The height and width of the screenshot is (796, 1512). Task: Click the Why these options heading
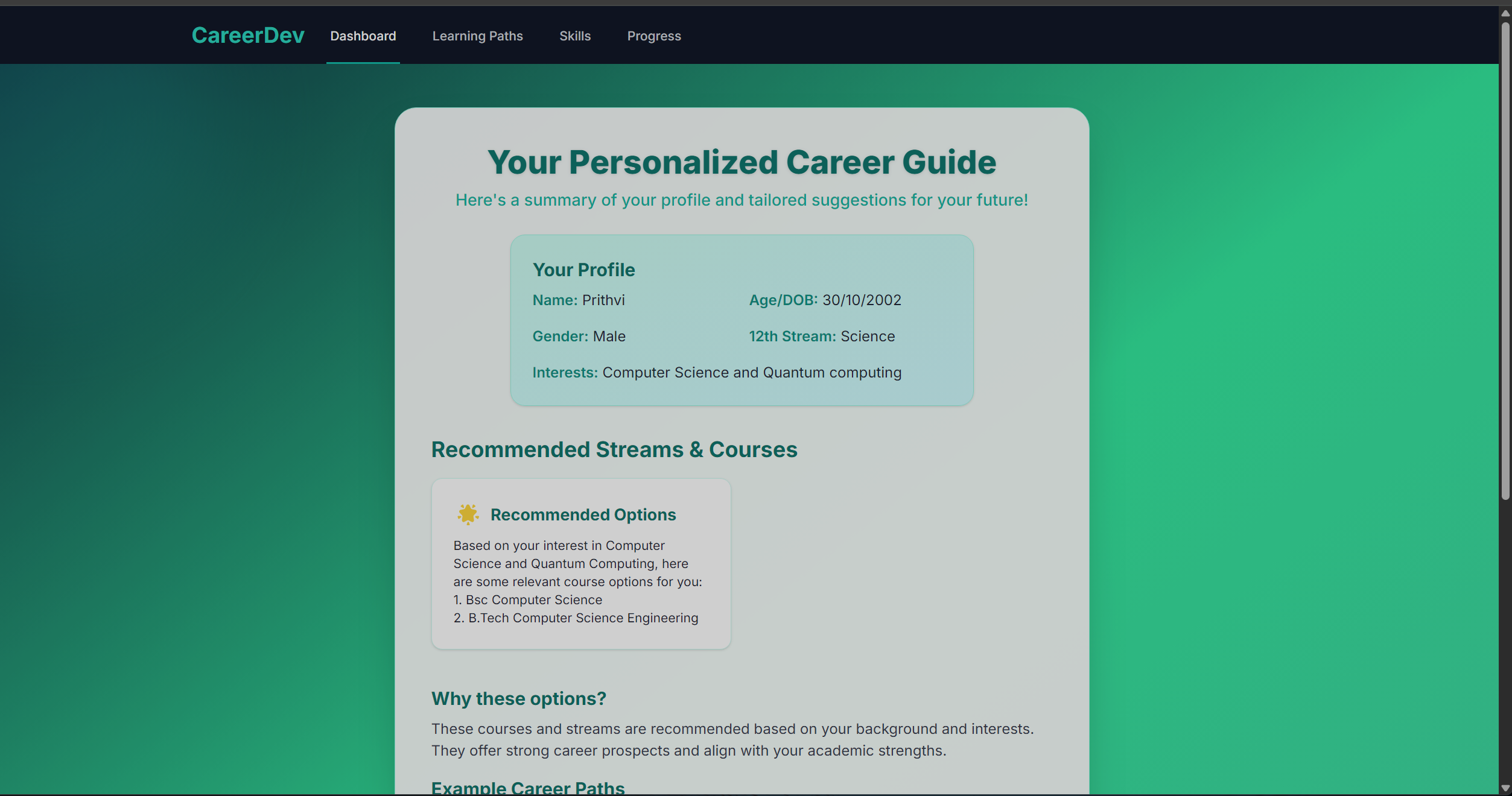point(518,698)
